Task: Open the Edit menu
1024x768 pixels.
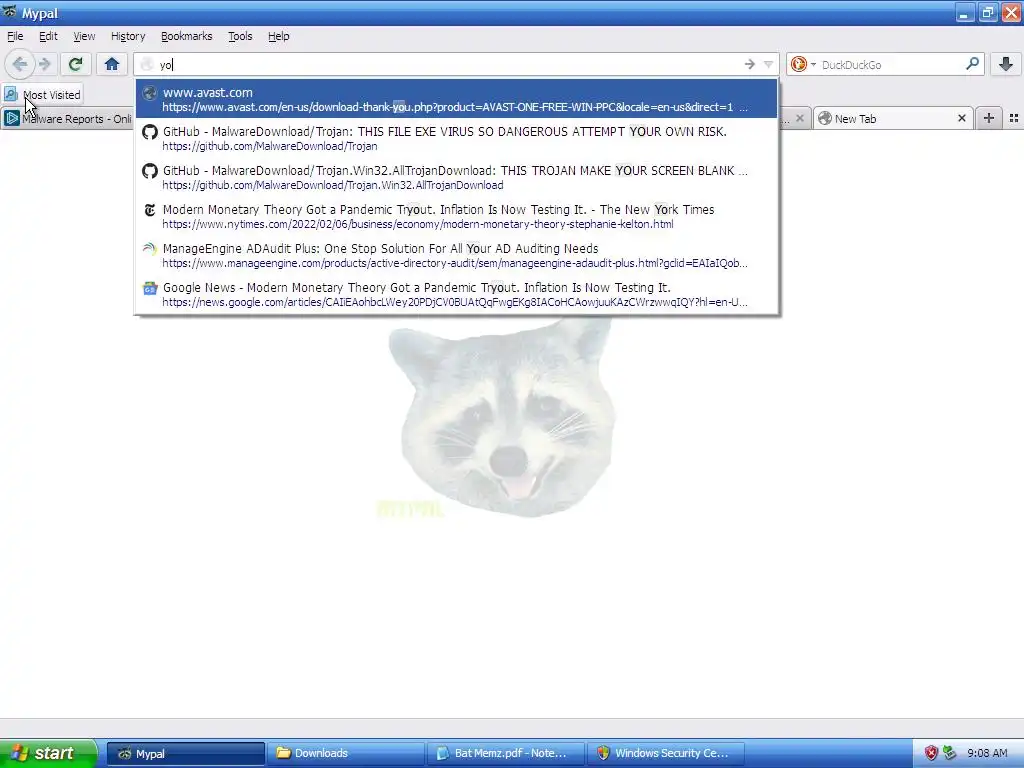Action: coord(48,36)
